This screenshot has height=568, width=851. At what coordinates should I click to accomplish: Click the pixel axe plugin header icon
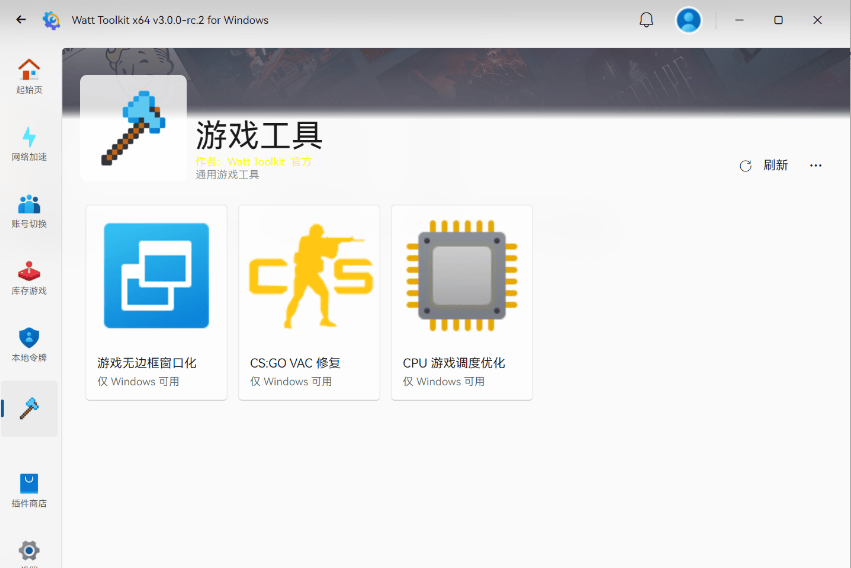(133, 128)
